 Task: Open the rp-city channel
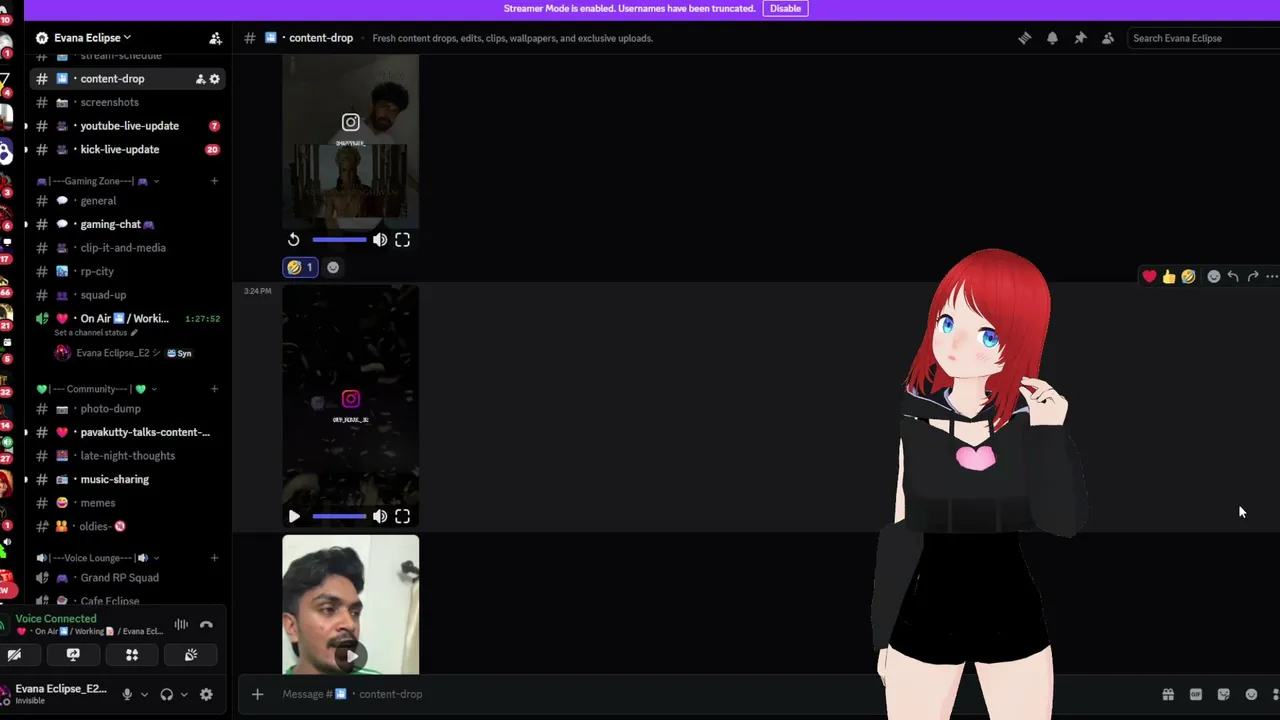tap(97, 271)
